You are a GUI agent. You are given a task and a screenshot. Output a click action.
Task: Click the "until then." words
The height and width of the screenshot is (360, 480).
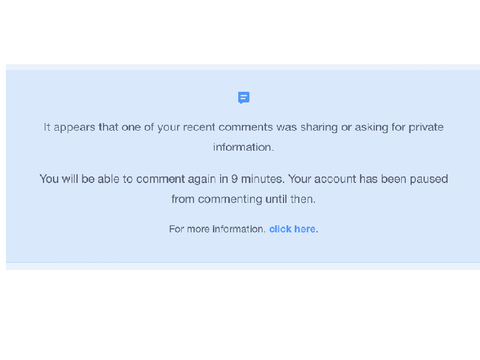point(290,199)
